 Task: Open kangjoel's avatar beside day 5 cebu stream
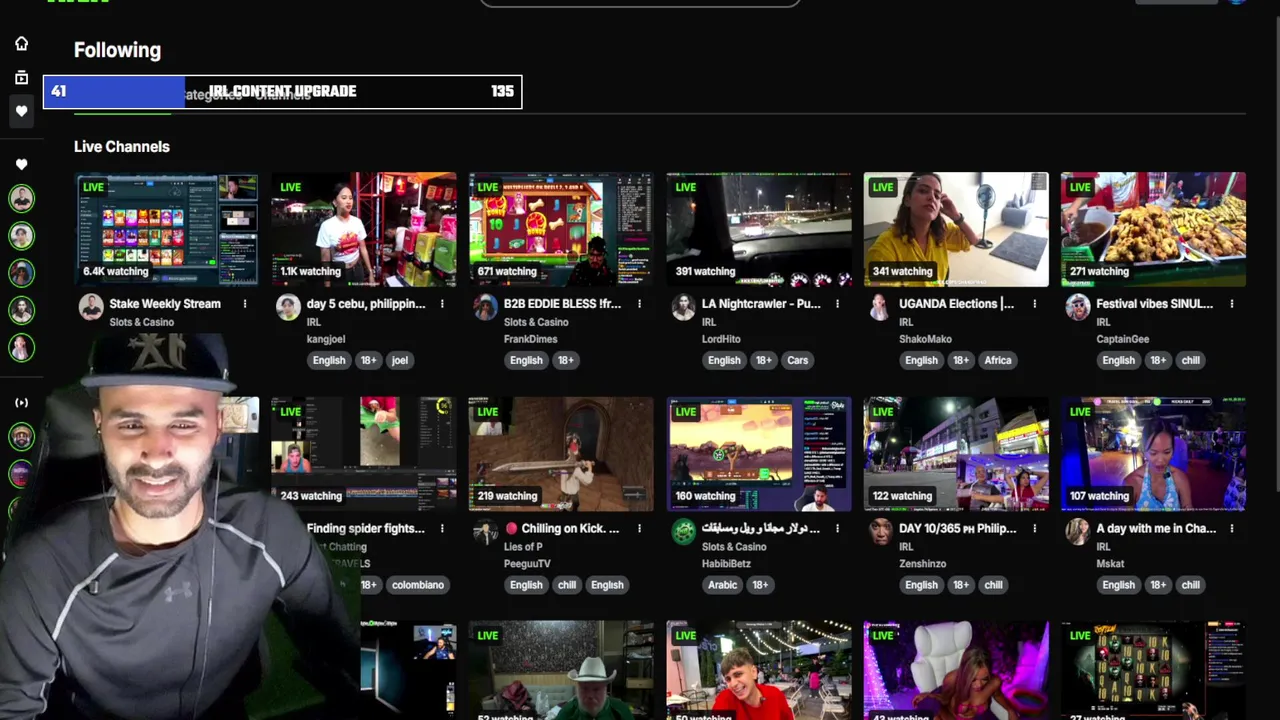(288, 307)
